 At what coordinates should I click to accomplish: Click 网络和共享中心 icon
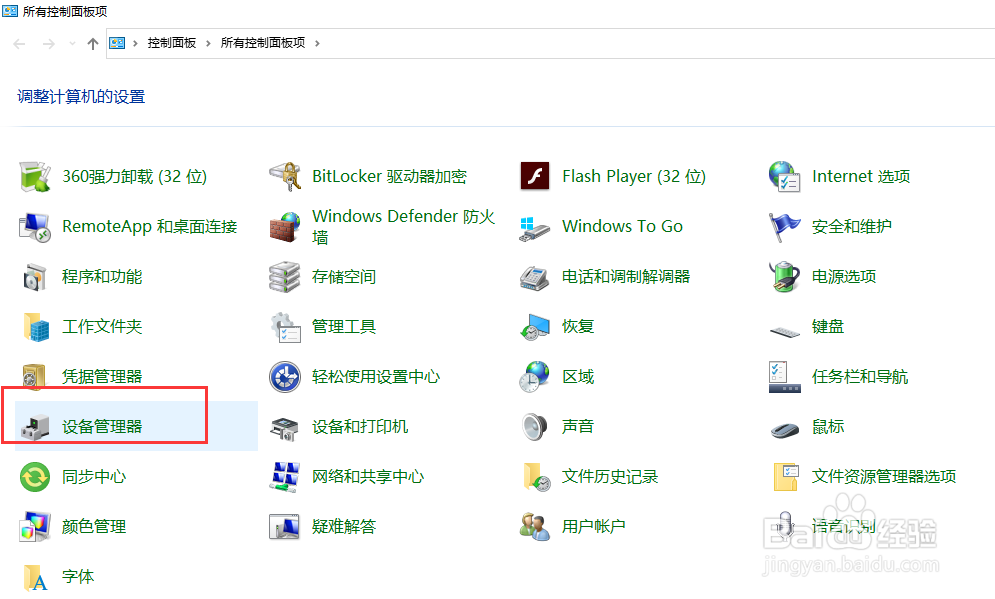(285, 477)
